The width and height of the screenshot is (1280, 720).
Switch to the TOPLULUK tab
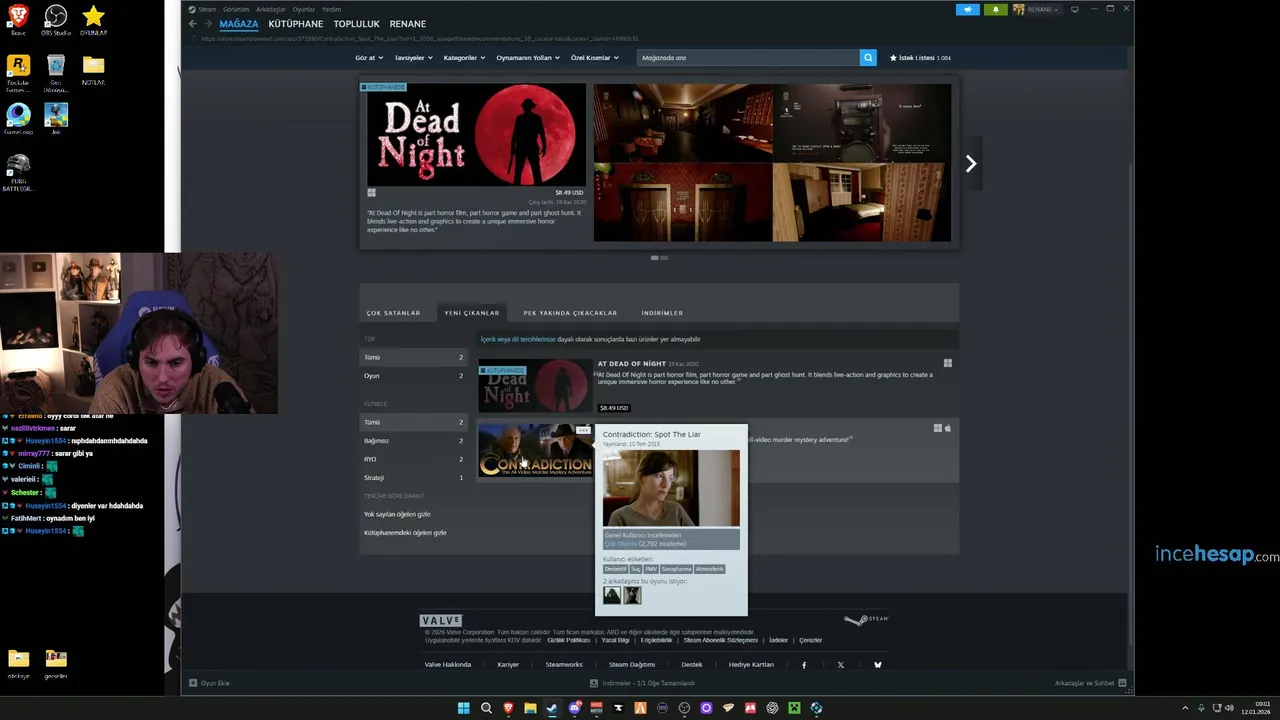(x=356, y=24)
